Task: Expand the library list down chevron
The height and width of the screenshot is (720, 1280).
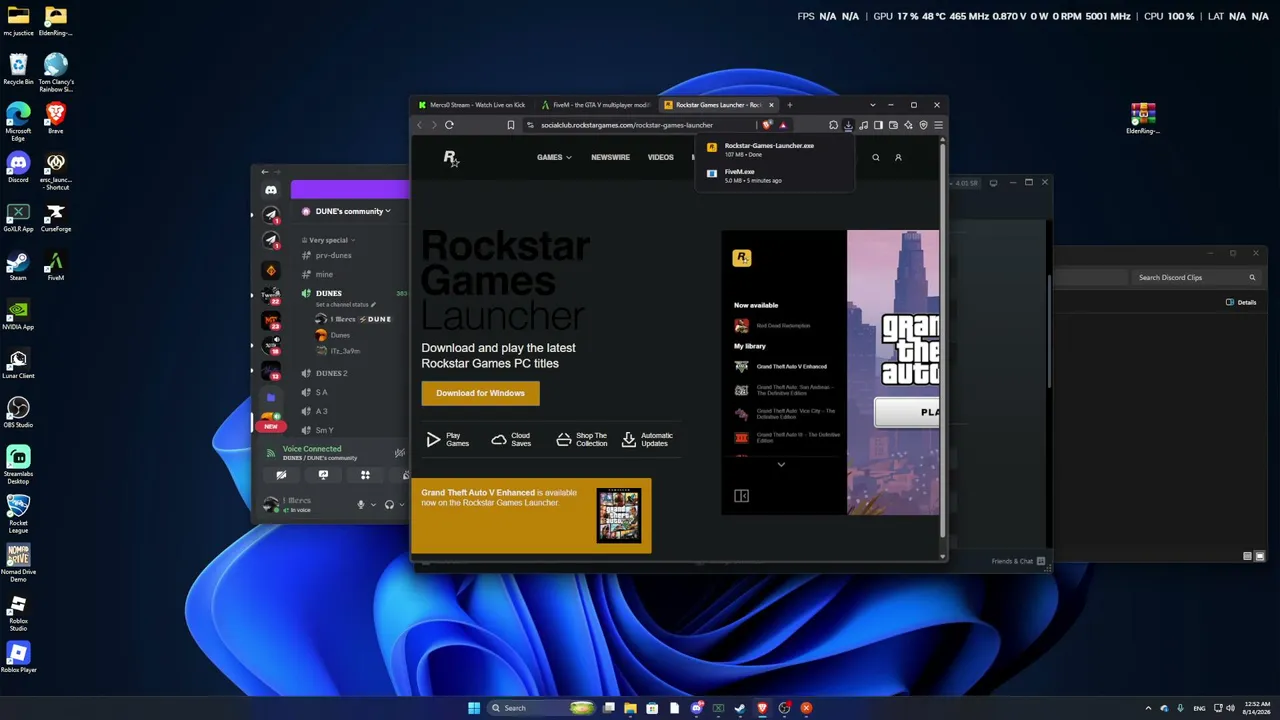Action: pos(781,464)
